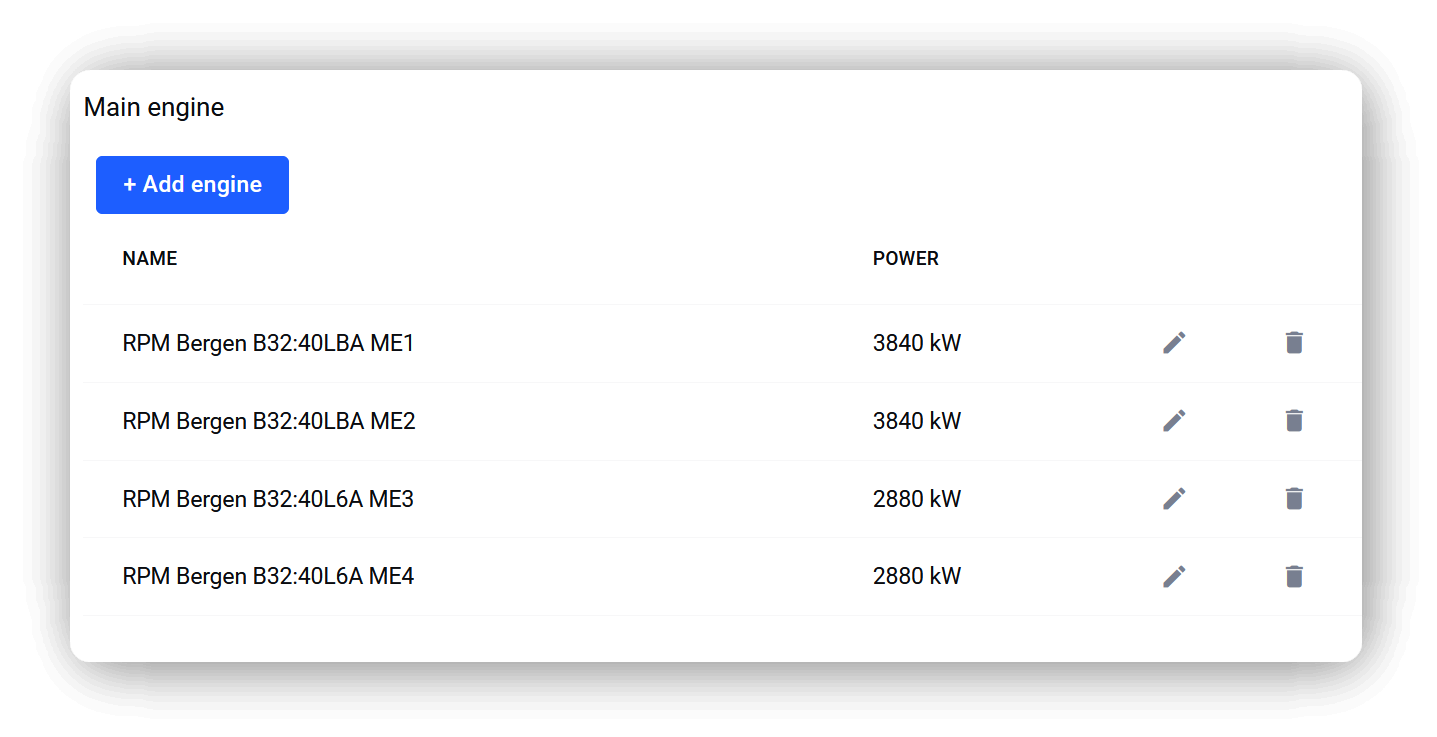This screenshot has height=737, width=1437.
Task: Click the Add engine button
Action: [x=192, y=185]
